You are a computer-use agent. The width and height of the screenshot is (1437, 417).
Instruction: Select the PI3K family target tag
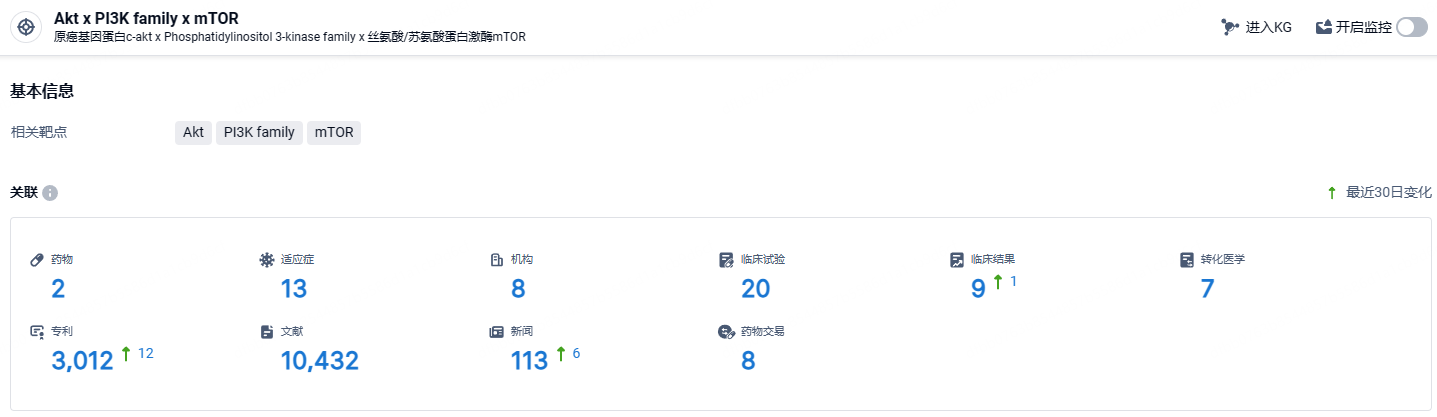tap(259, 132)
